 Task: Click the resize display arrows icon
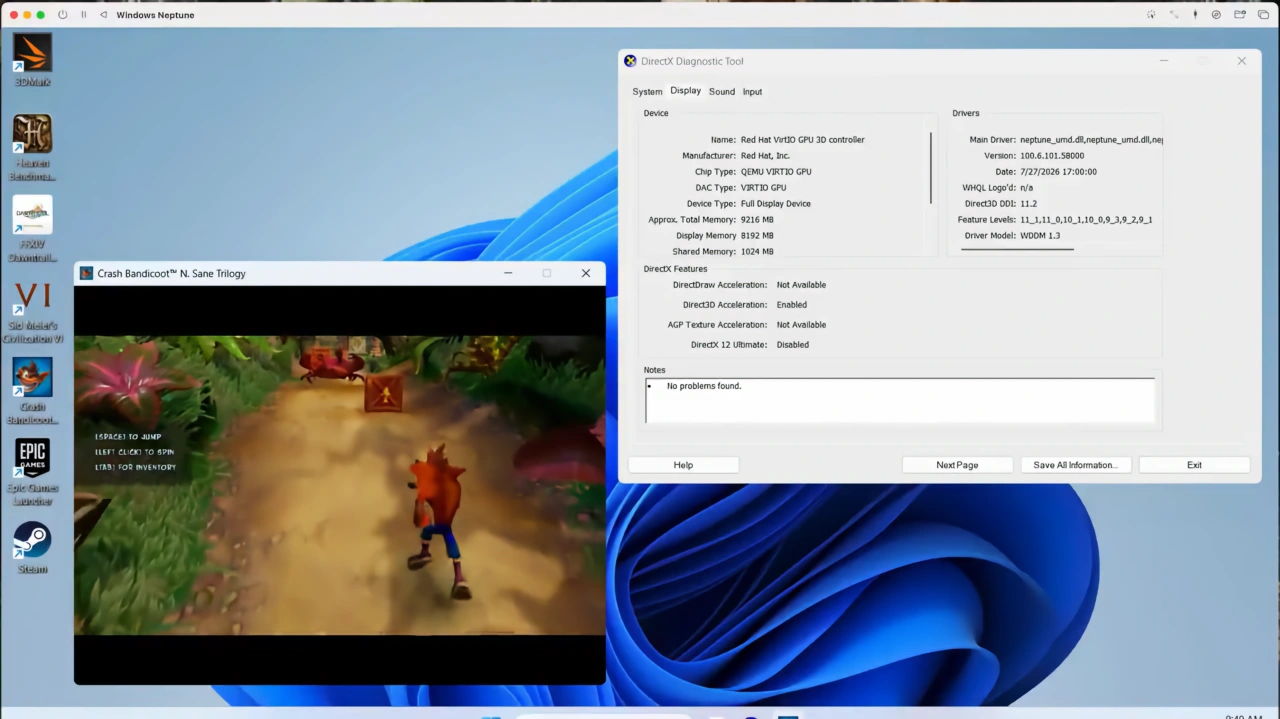tap(1174, 15)
